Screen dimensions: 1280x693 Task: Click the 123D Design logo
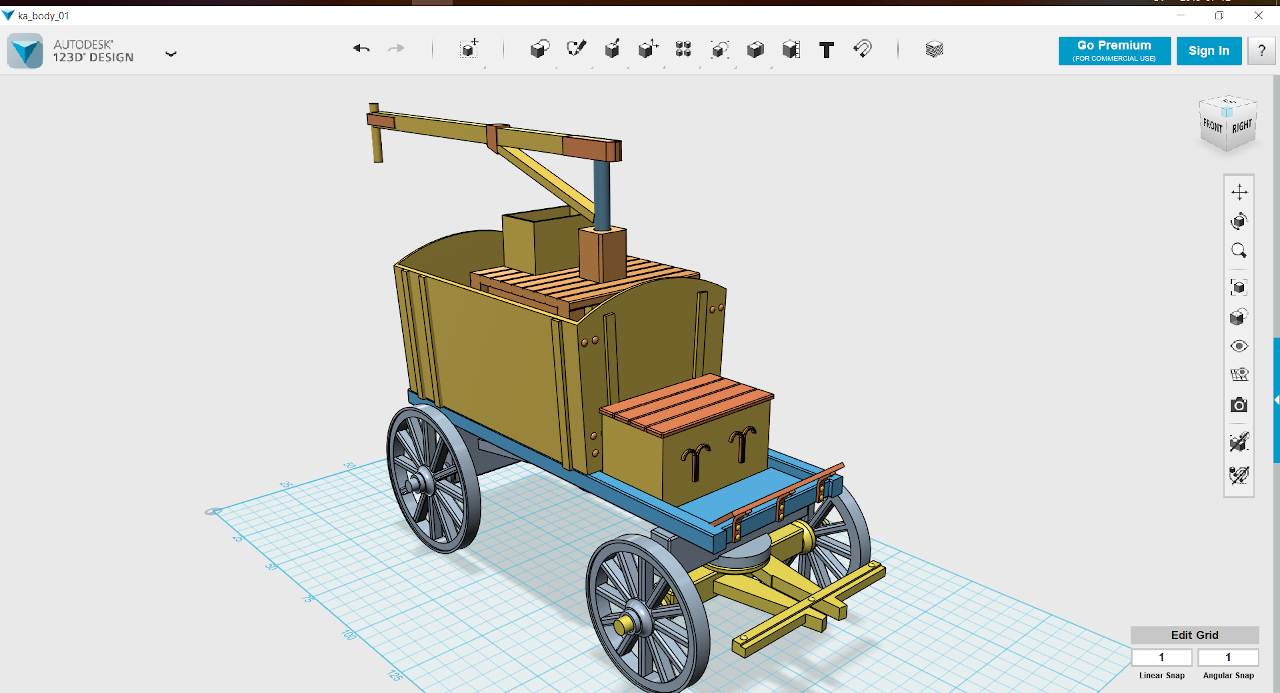[x=25, y=51]
